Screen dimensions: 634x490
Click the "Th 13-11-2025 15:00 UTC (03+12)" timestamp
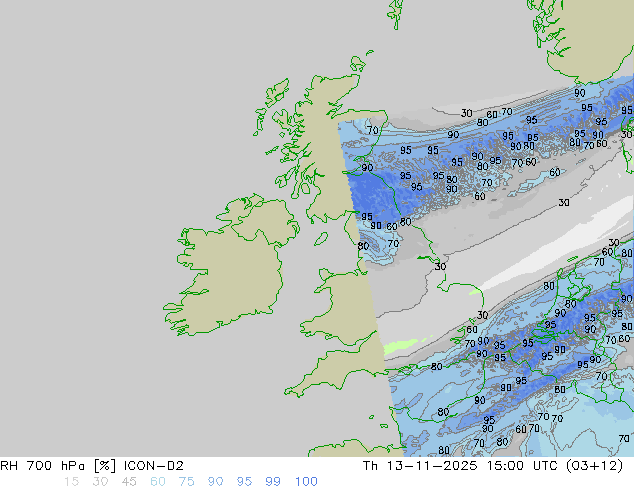[x=493, y=466]
